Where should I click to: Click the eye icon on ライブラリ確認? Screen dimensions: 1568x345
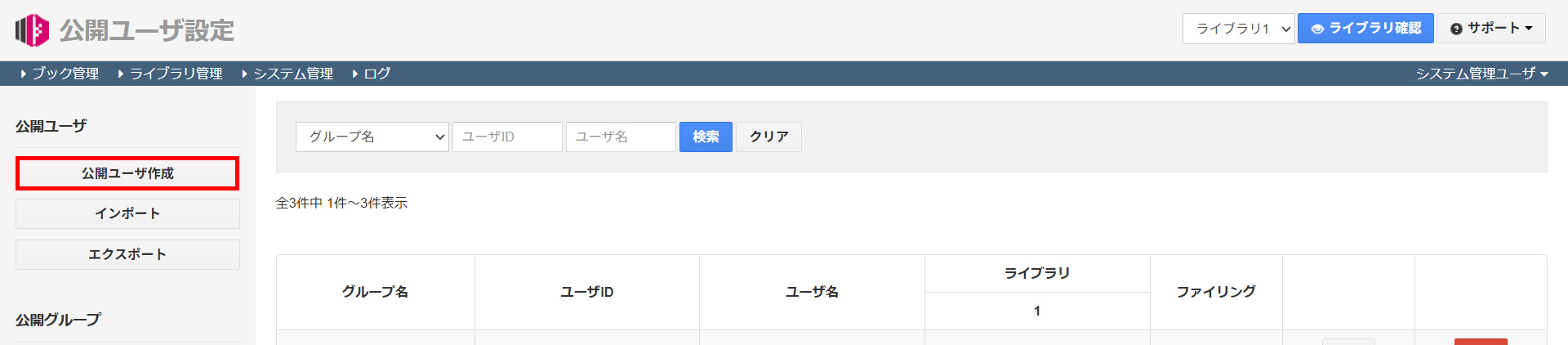tap(1317, 29)
